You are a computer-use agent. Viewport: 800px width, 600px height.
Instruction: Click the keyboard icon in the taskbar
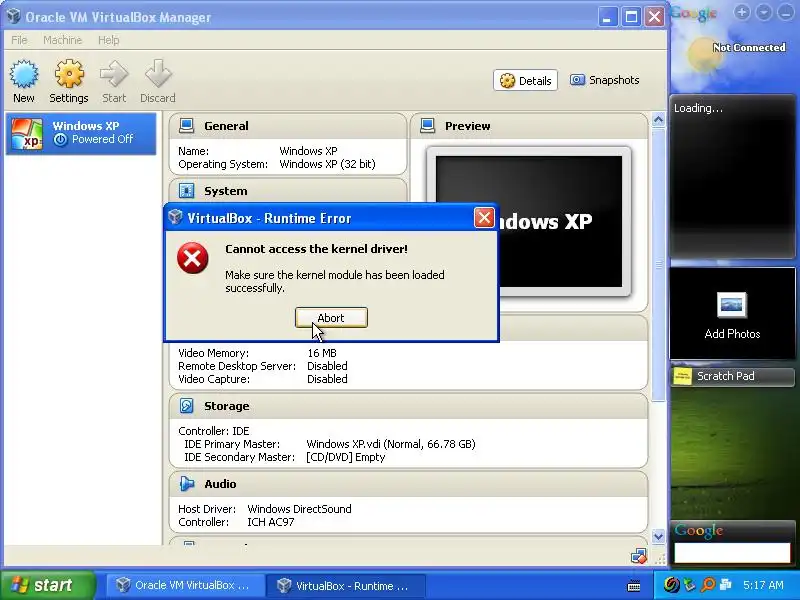click(x=634, y=586)
